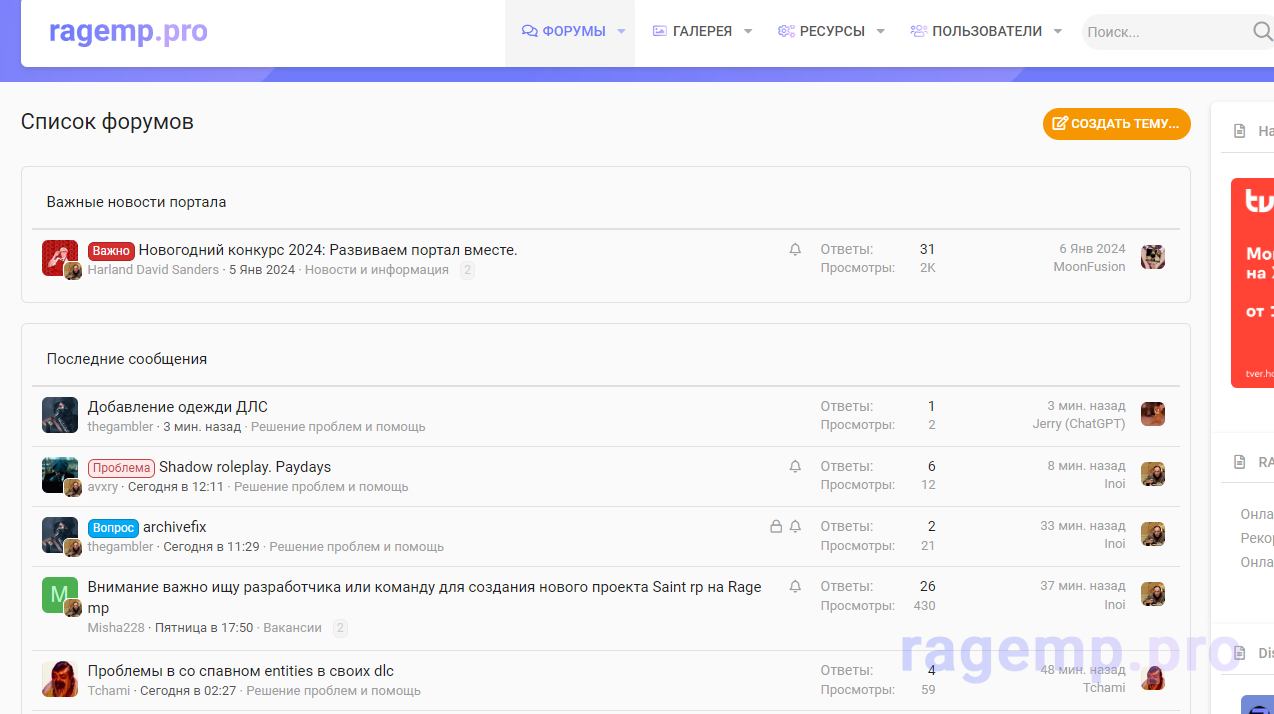
Task: Click bell icon on Saint rp developer thread
Action: (795, 587)
